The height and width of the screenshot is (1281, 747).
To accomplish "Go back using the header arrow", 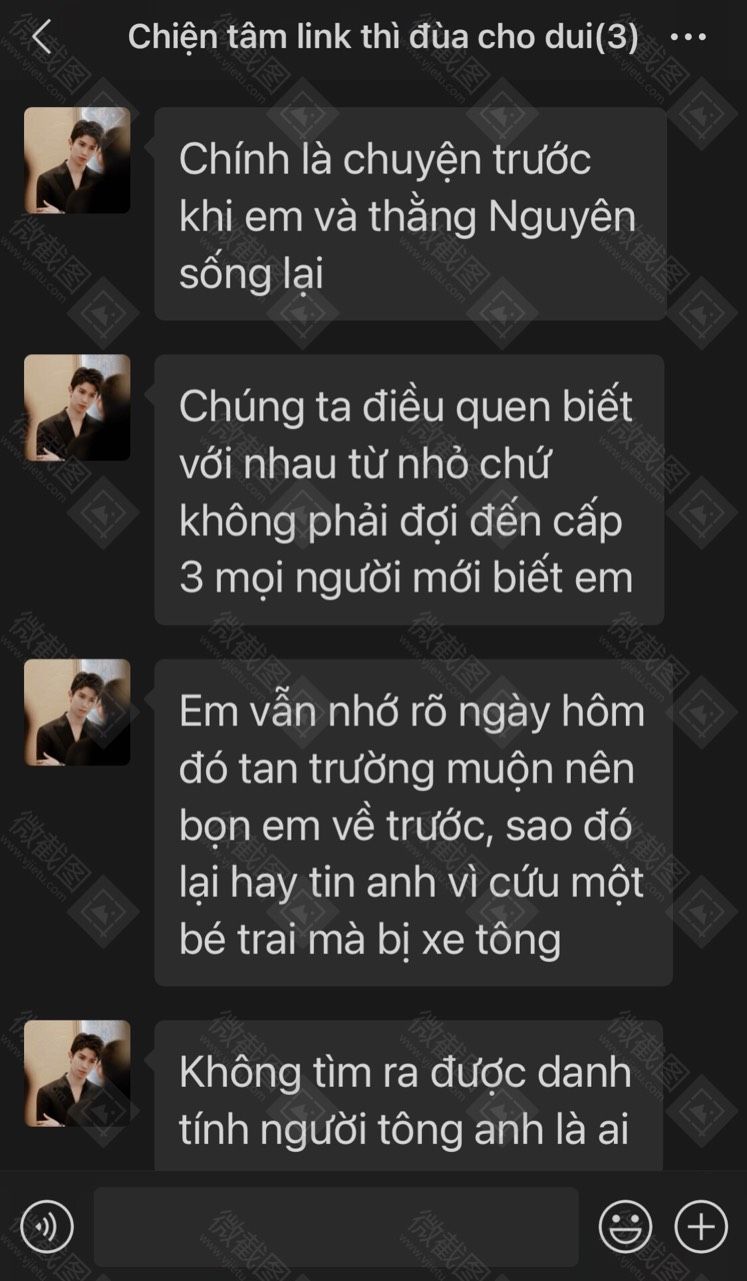I will (x=41, y=38).
